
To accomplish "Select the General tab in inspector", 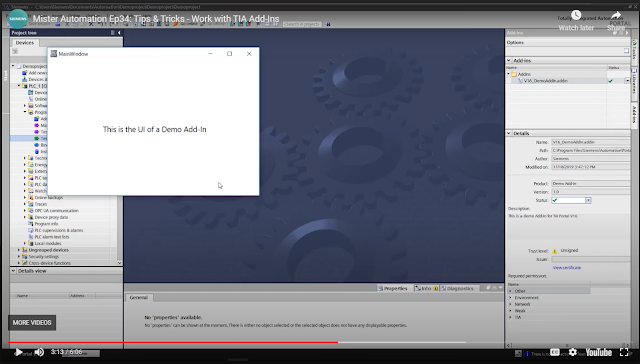I will [x=139, y=297].
